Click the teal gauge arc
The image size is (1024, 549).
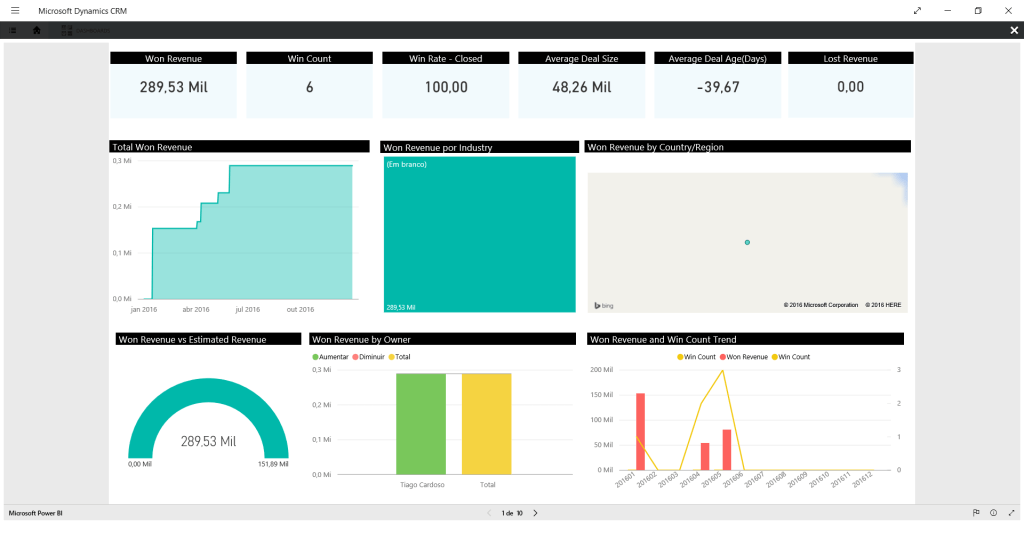coord(208,389)
